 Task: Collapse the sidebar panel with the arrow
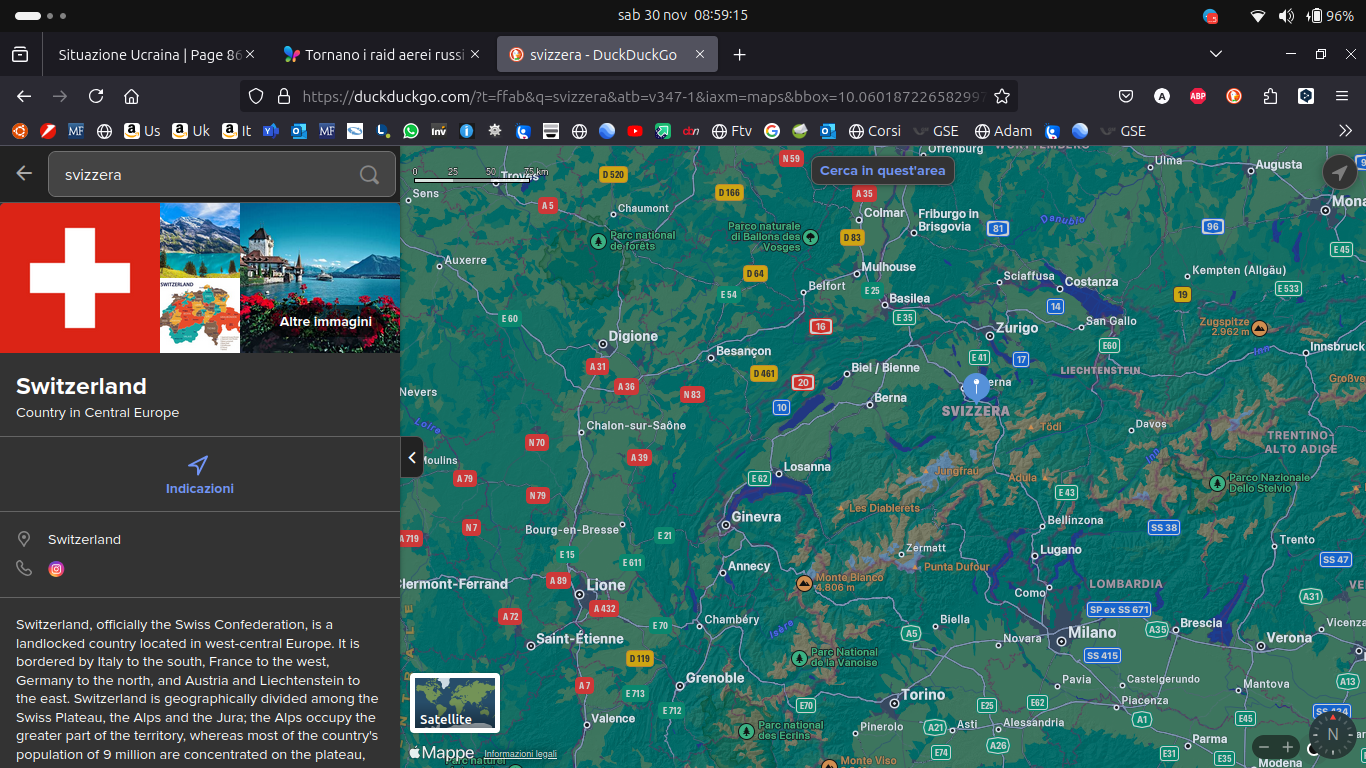coord(412,457)
